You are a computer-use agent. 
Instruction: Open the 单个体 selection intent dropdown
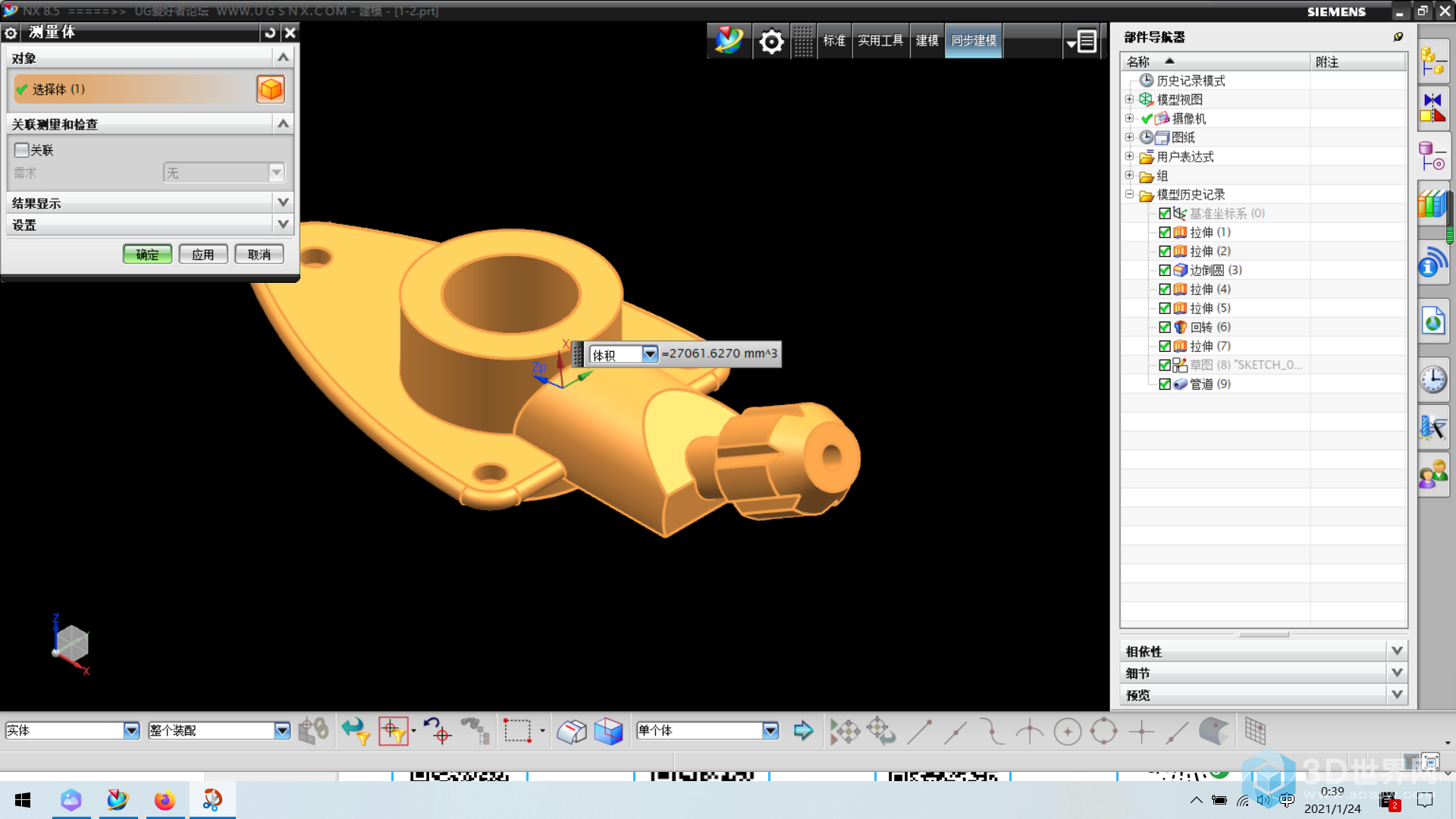coord(770,730)
